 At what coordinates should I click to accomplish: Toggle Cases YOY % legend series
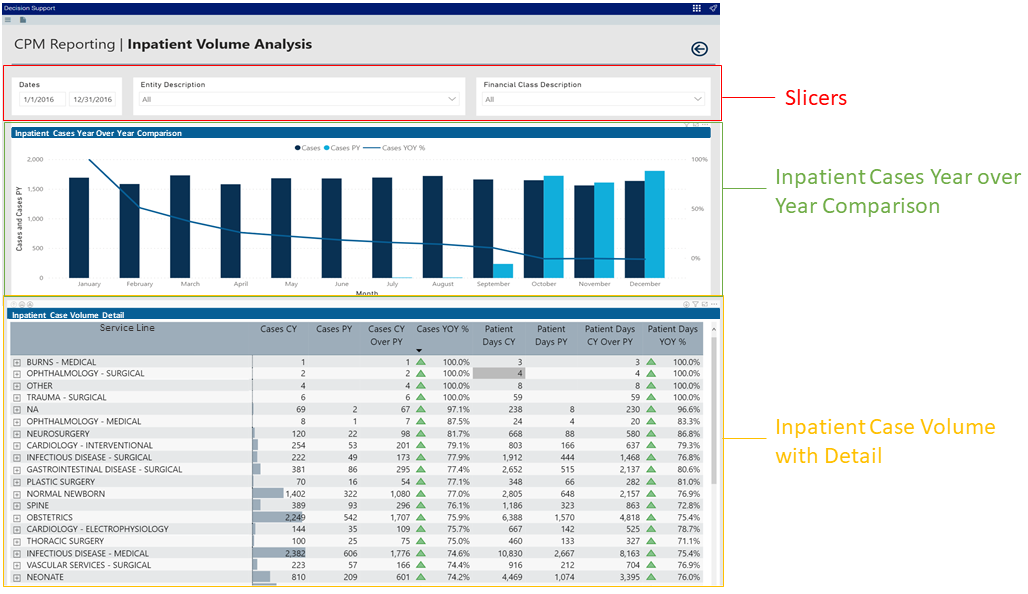(400, 148)
